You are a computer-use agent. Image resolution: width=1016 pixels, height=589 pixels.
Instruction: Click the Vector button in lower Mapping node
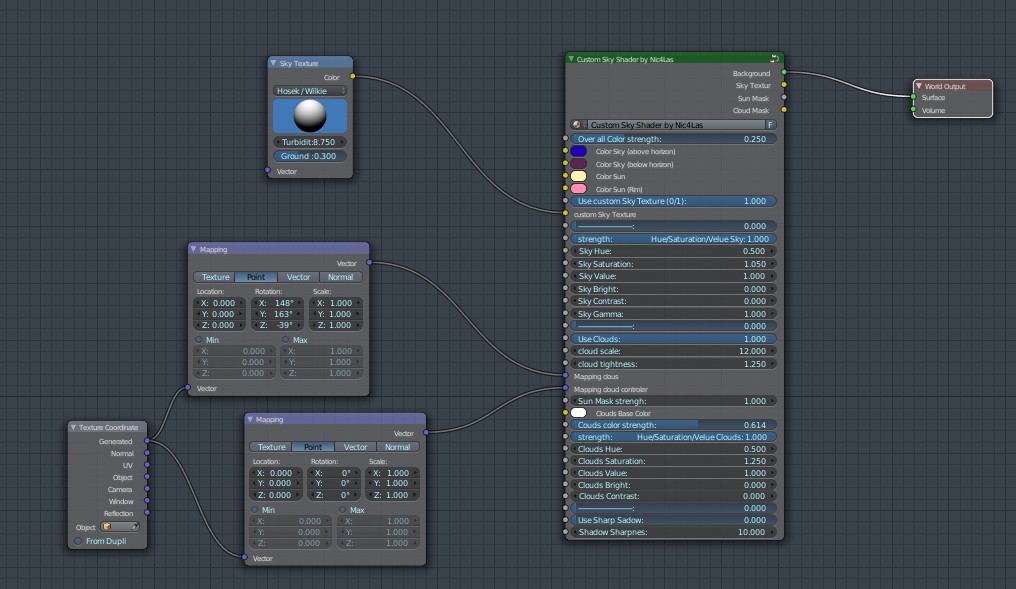pyautogui.click(x=356, y=447)
